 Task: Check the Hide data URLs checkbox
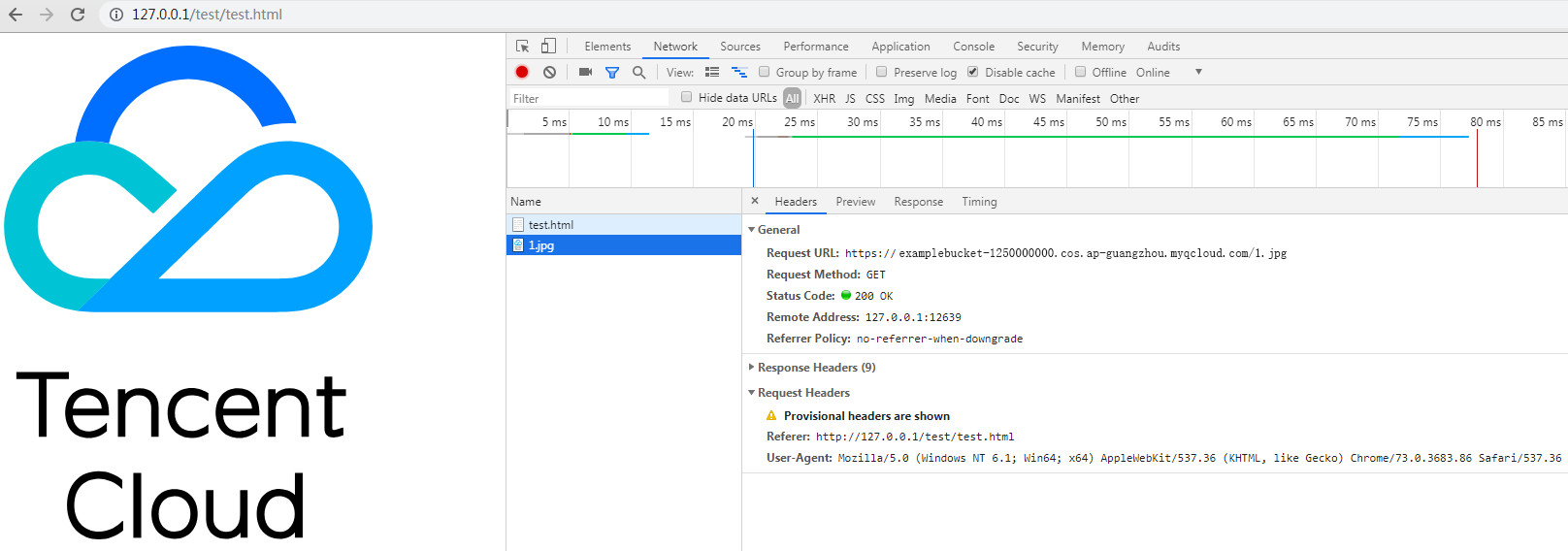tap(687, 97)
